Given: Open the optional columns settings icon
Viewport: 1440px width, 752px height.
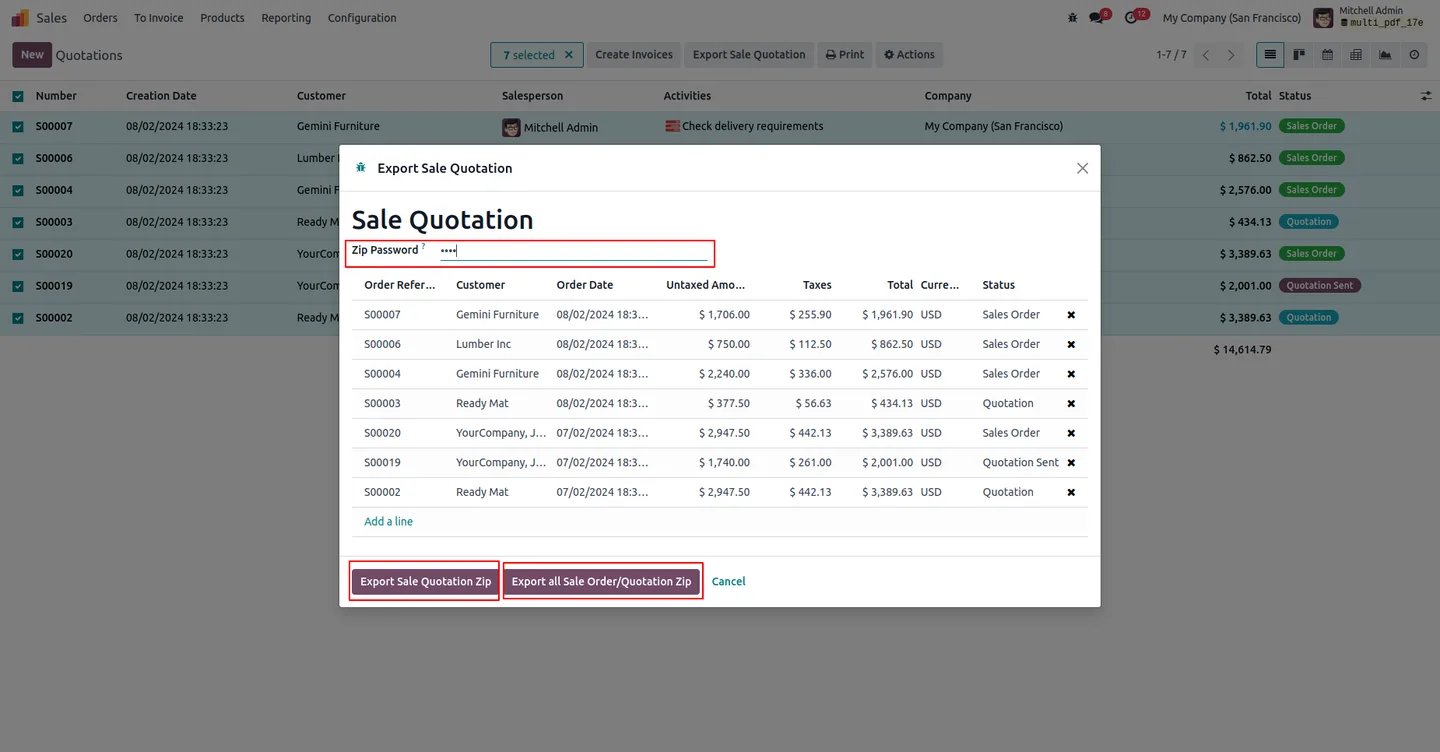Looking at the screenshot, I should click(x=1425, y=96).
